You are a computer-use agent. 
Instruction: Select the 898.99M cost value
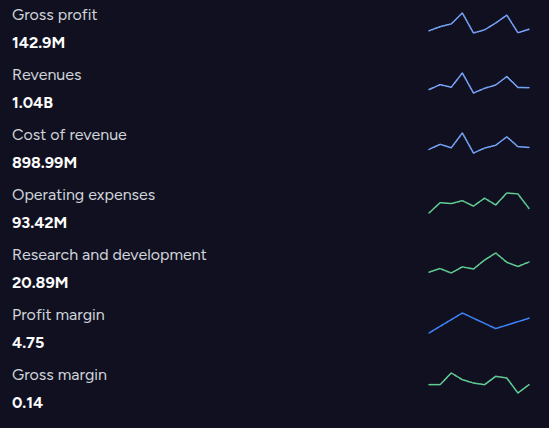[44, 163]
